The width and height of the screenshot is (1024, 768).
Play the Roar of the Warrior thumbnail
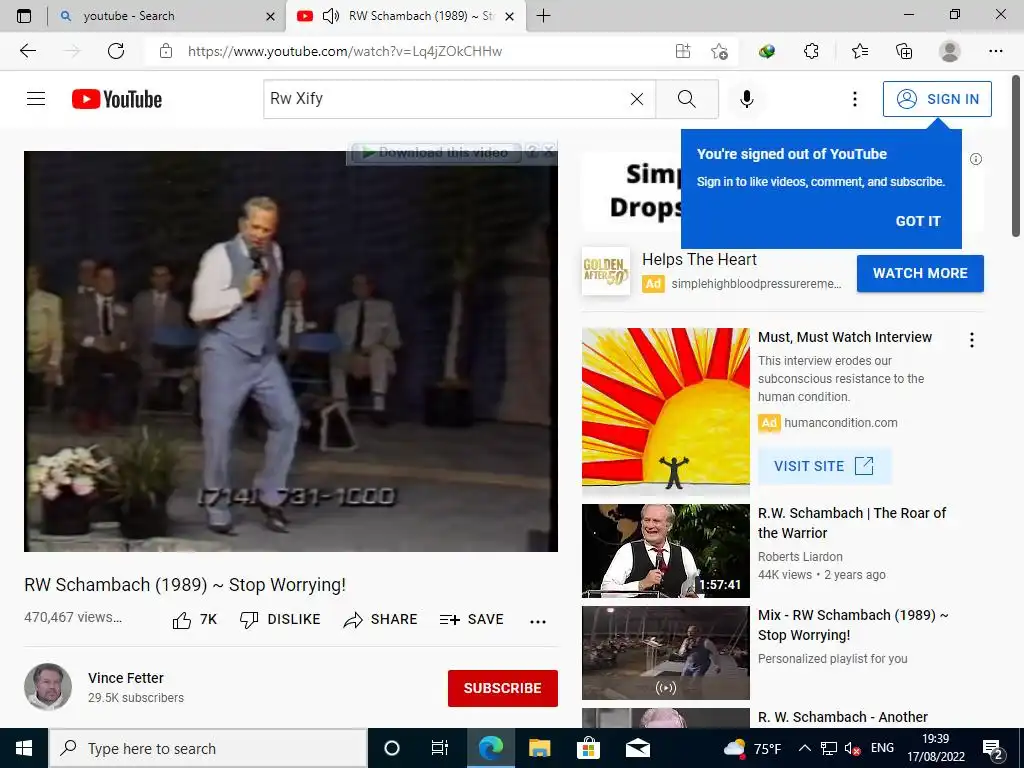(x=665, y=551)
